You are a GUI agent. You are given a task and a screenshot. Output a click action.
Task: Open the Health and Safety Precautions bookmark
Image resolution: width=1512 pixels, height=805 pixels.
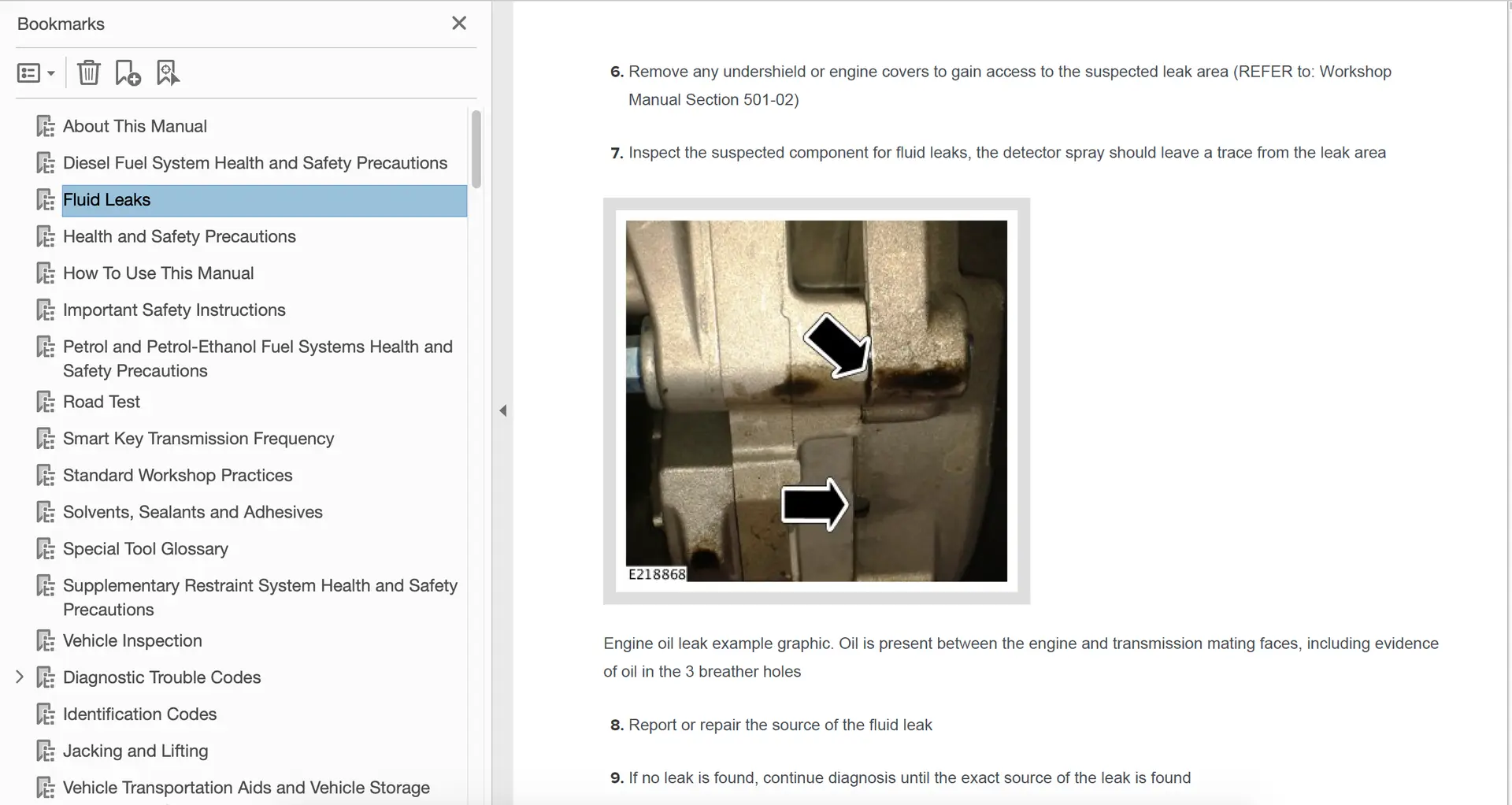click(x=179, y=236)
